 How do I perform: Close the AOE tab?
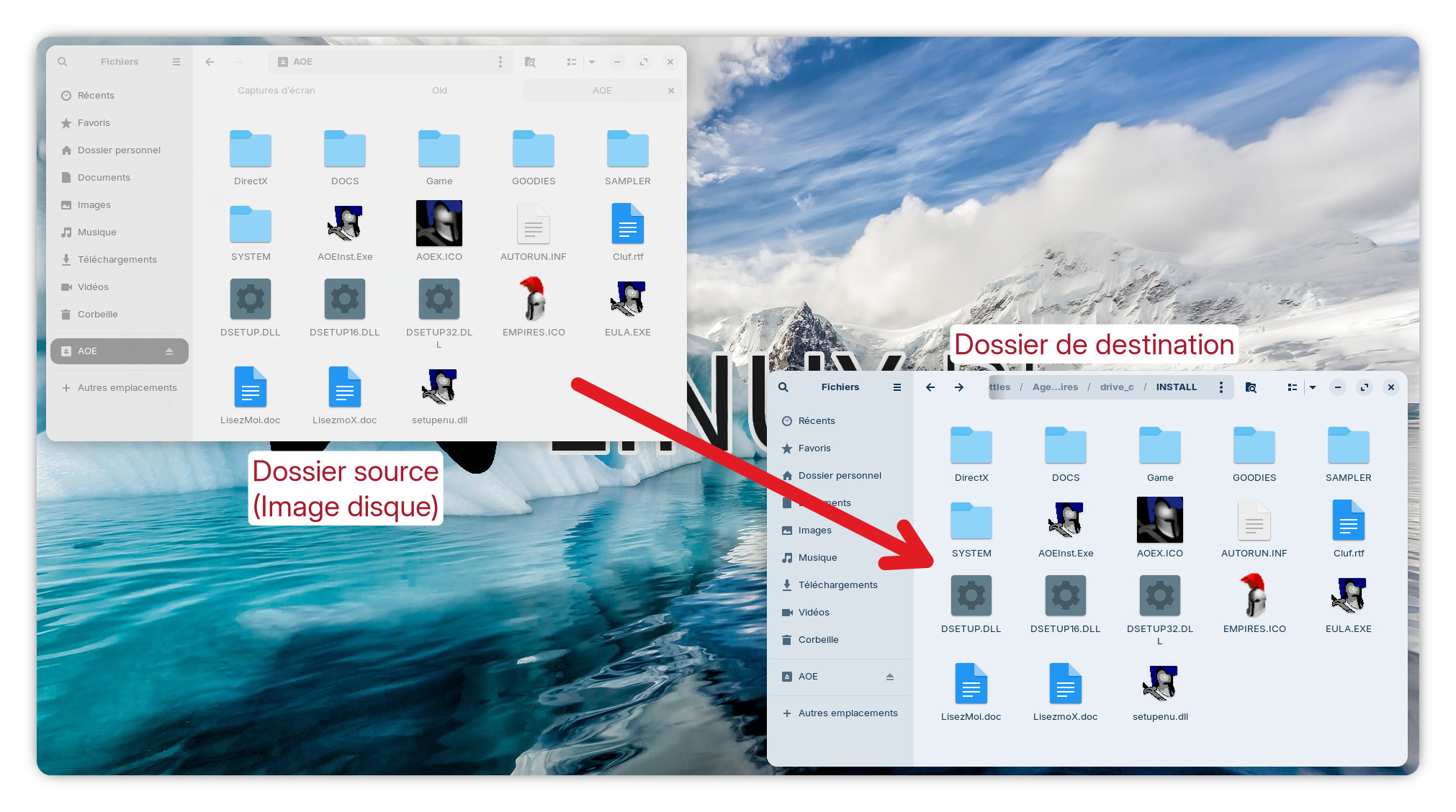[x=670, y=91]
